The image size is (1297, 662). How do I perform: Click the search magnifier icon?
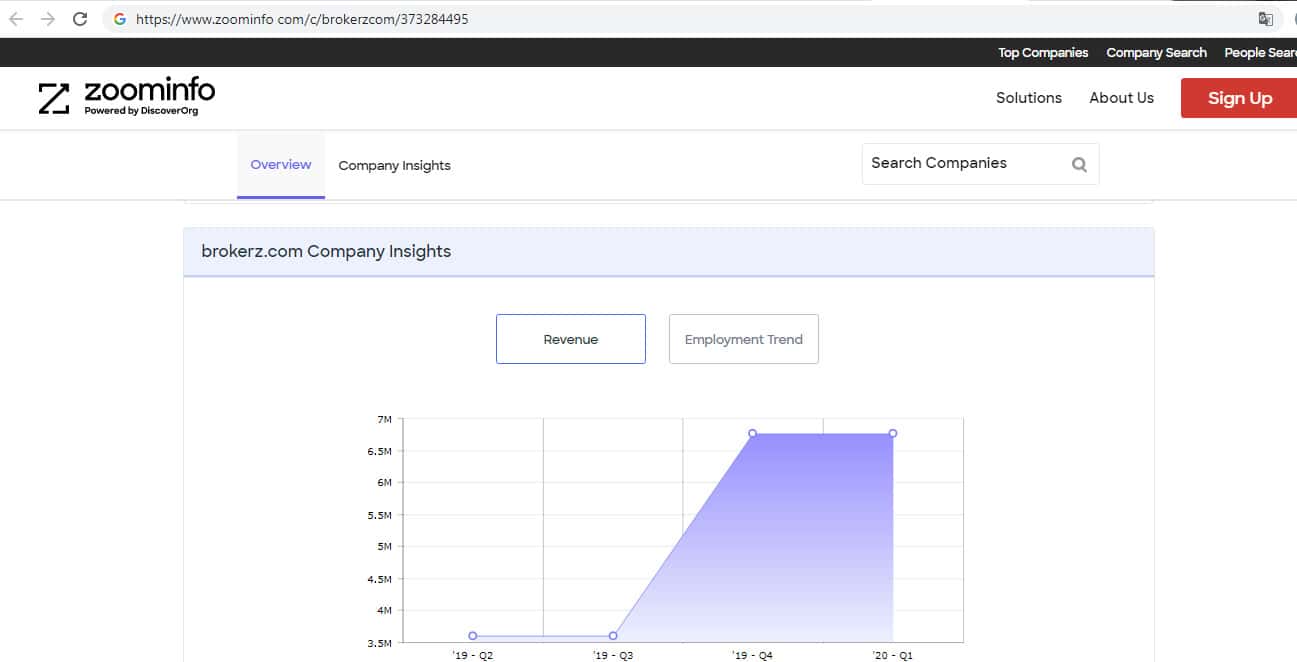pyautogui.click(x=1079, y=165)
